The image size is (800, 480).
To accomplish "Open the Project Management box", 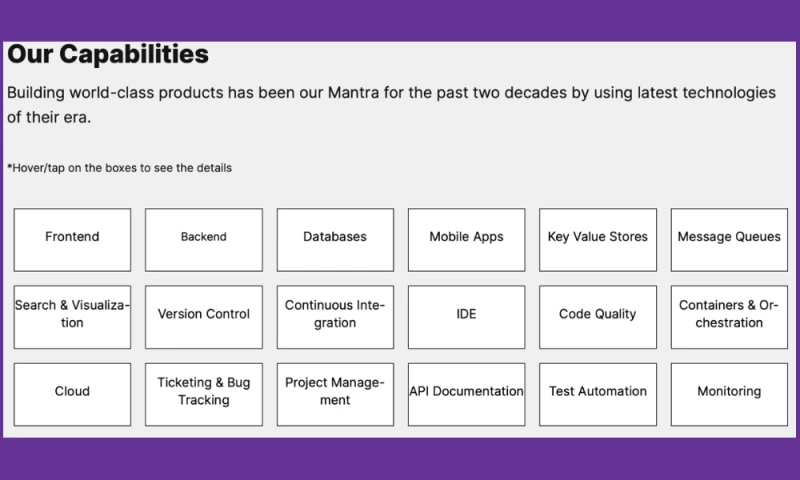I will (x=335, y=392).
